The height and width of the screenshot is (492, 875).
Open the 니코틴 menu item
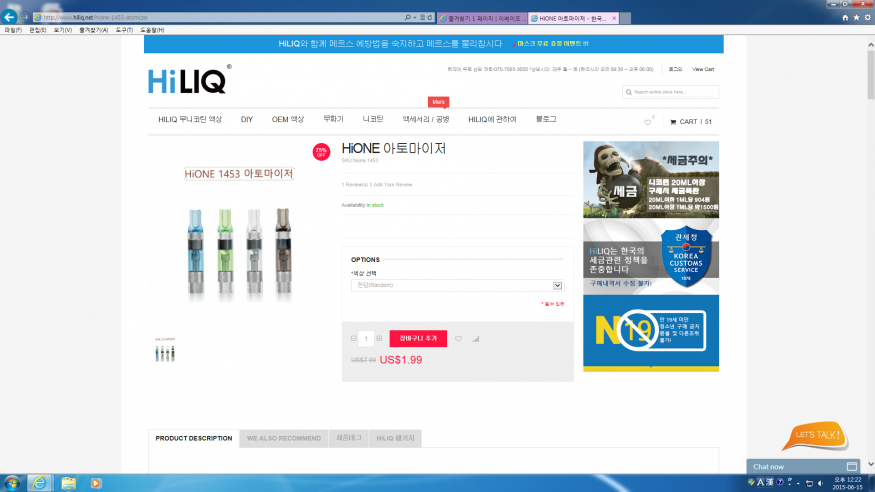[373, 119]
